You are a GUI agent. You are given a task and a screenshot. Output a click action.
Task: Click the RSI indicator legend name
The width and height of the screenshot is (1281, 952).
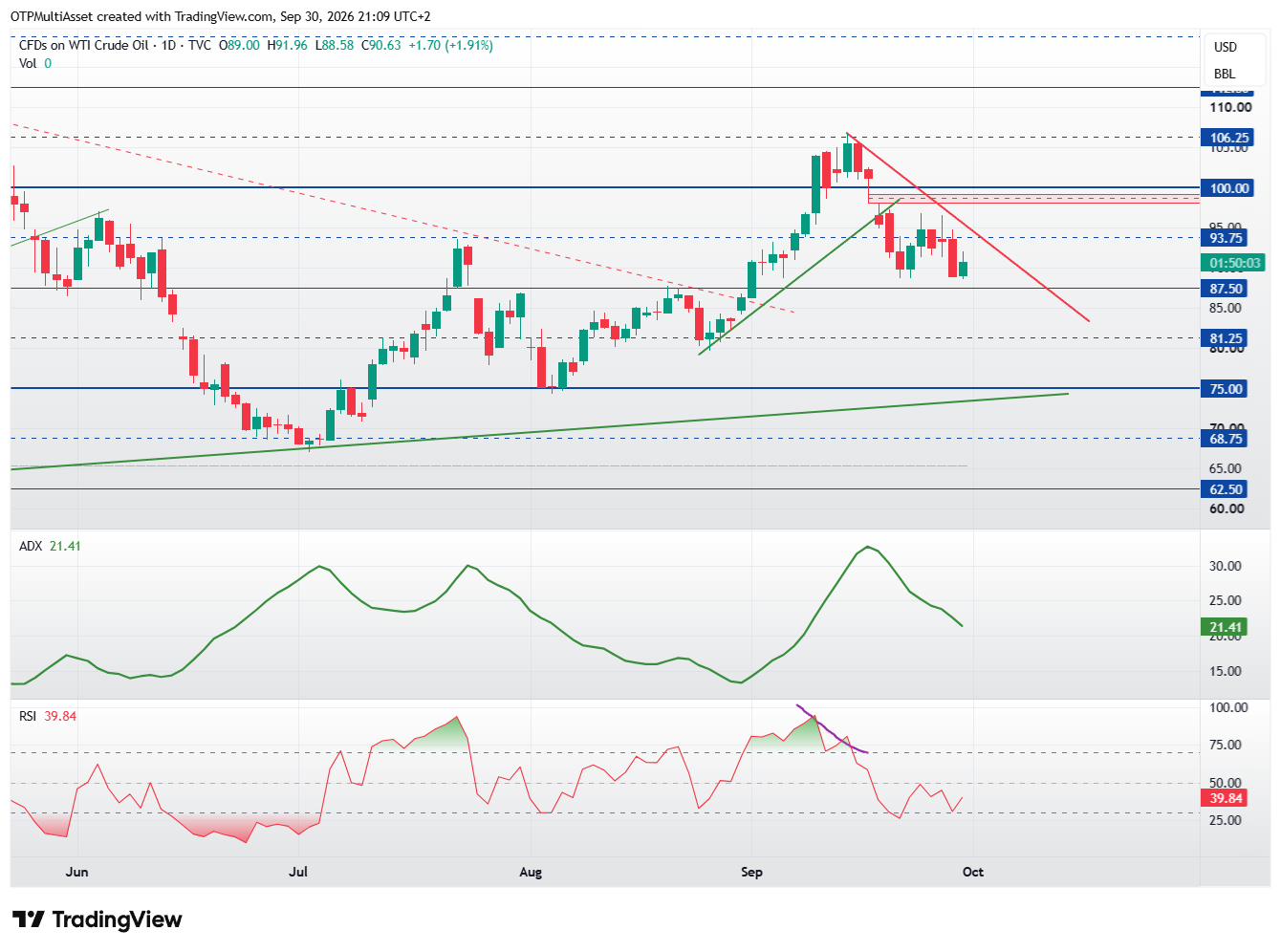(x=28, y=716)
